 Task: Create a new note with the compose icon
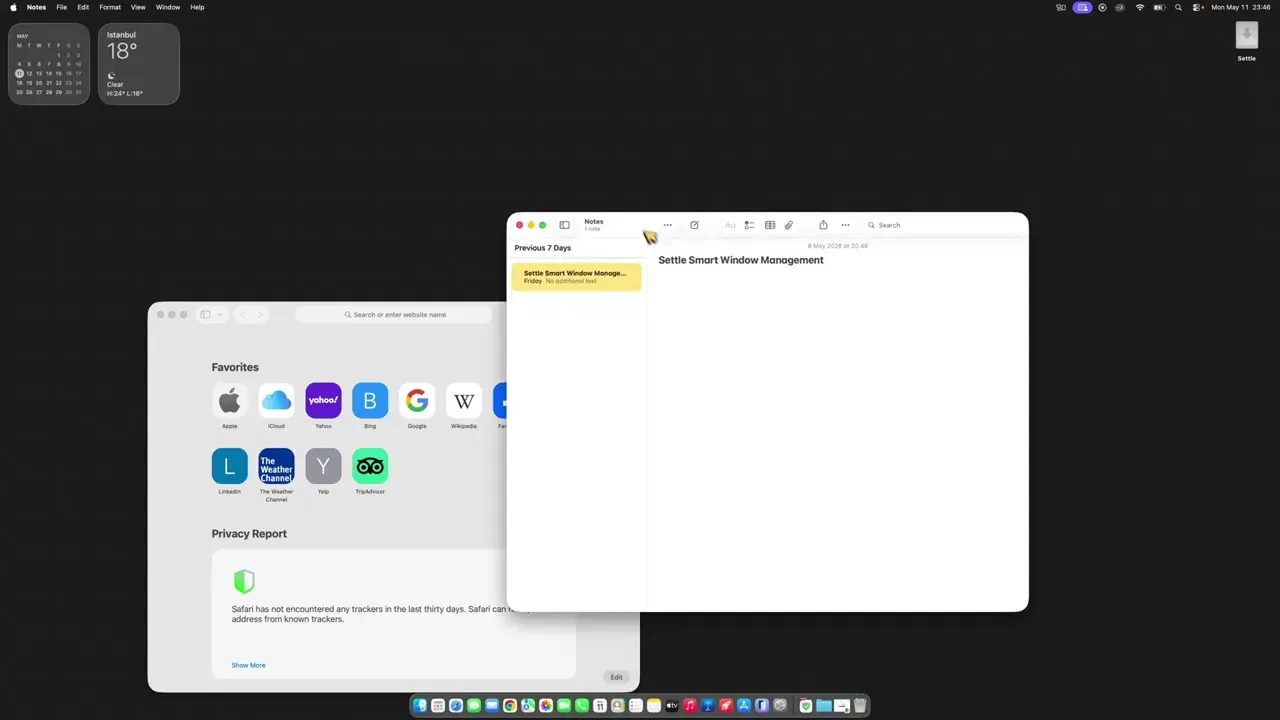tap(694, 225)
